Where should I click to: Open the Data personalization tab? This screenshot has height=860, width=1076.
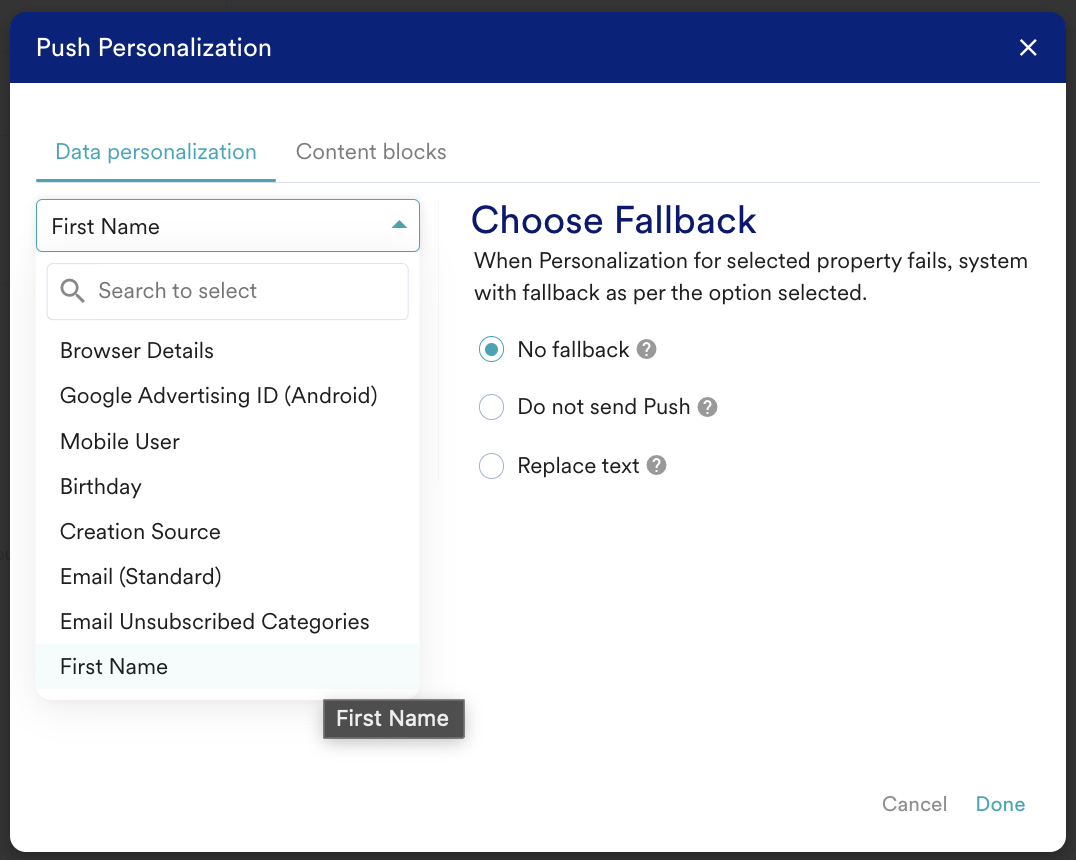point(156,152)
